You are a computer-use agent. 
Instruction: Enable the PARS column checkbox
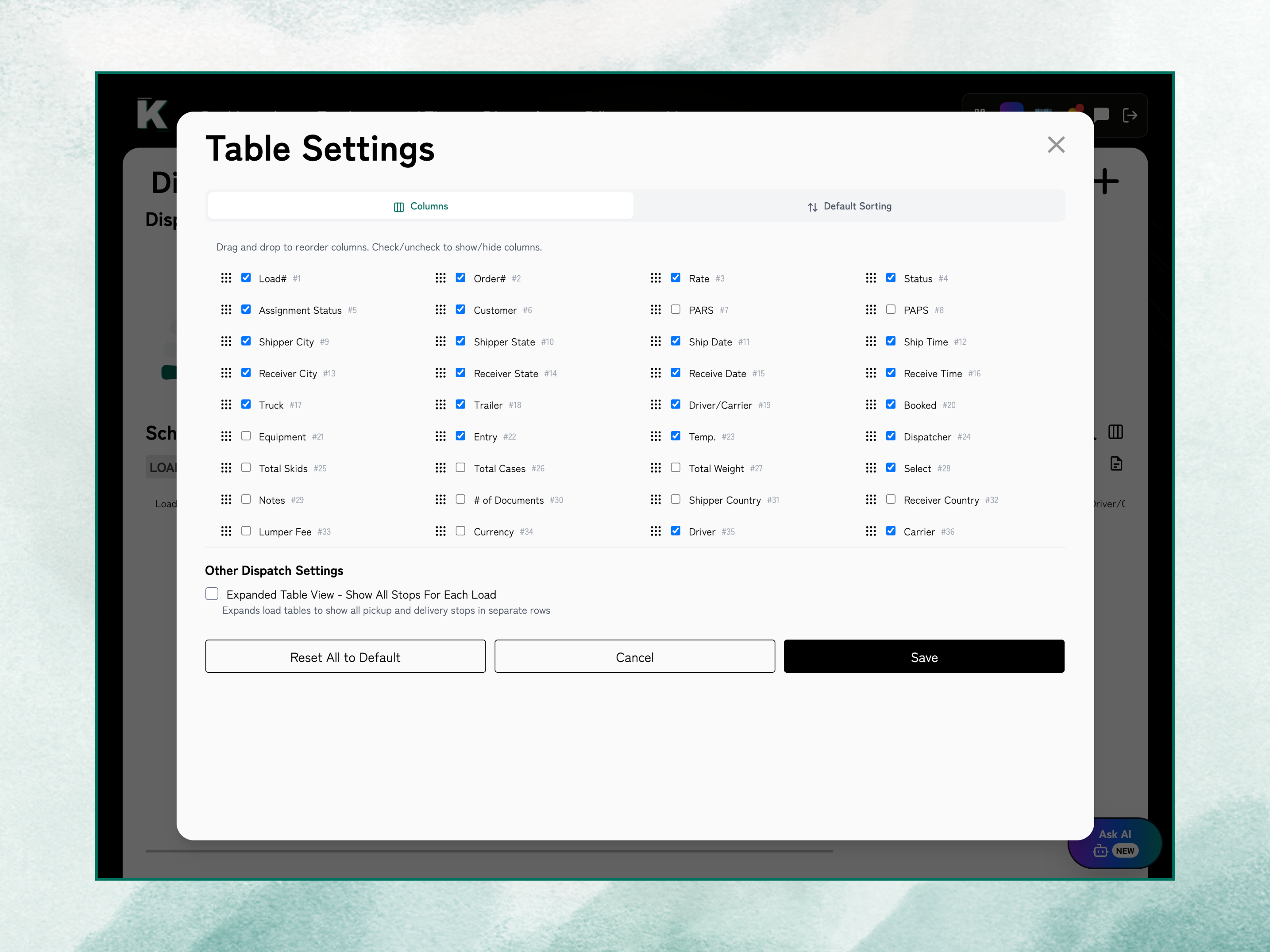676,309
